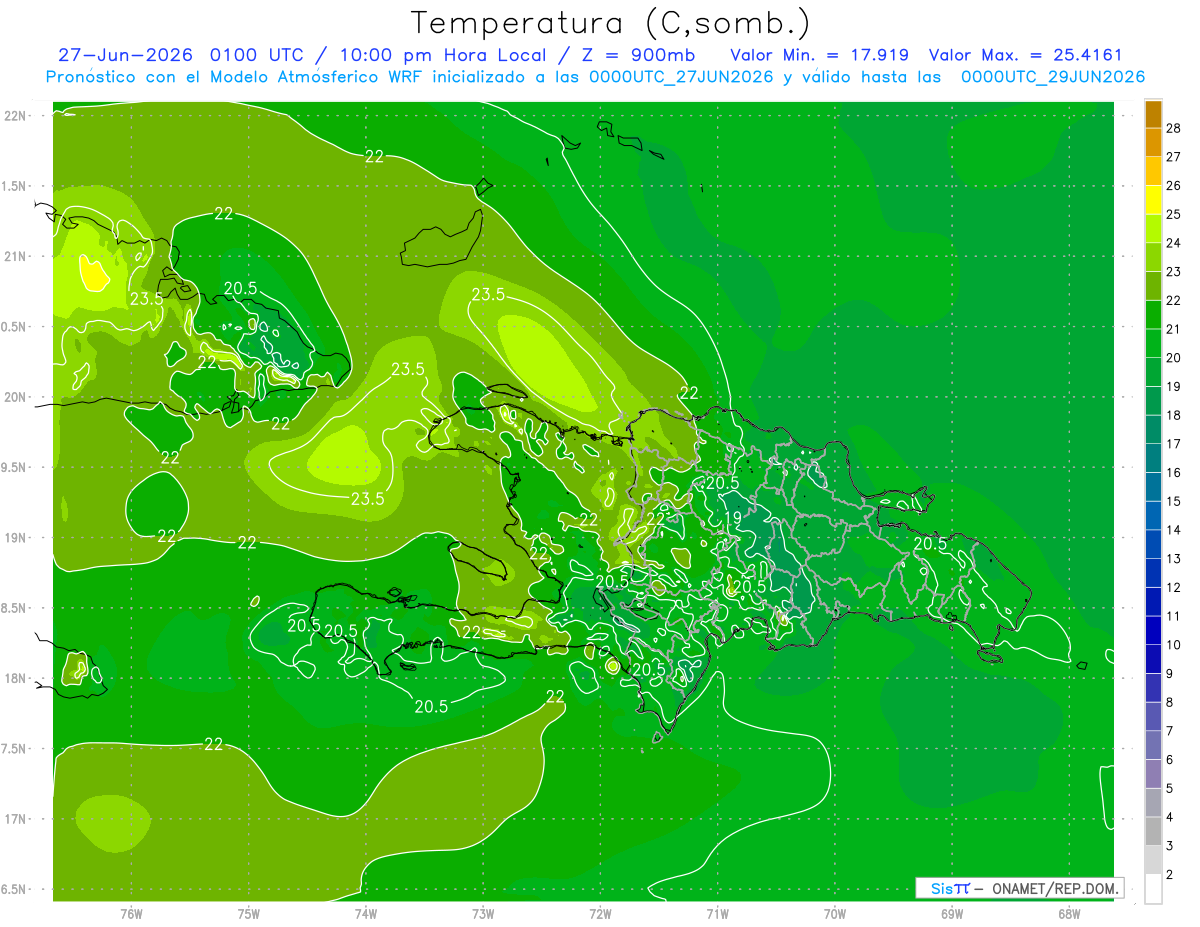Click the yellow legend swatch between 25 and 26
This screenshot has width=1200, height=927.
(x=1153, y=200)
